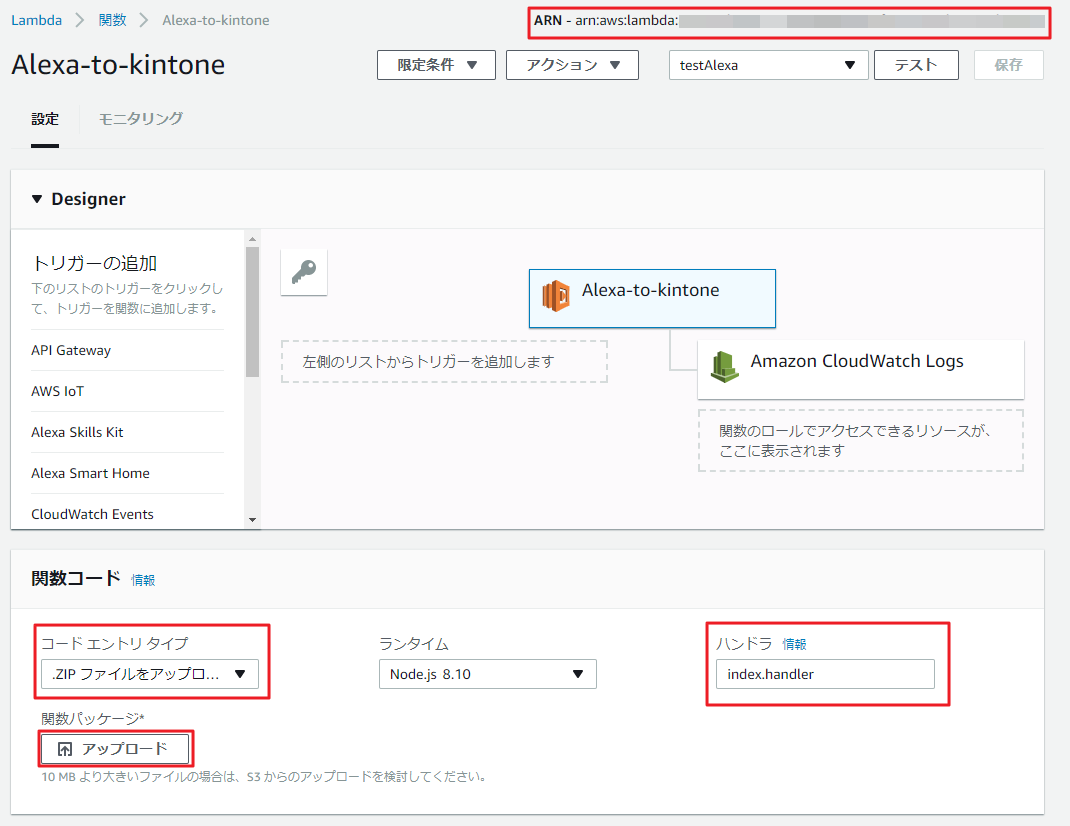Open the 限定条件 dropdown
Image resolution: width=1070 pixels, height=826 pixels.
tap(436, 65)
